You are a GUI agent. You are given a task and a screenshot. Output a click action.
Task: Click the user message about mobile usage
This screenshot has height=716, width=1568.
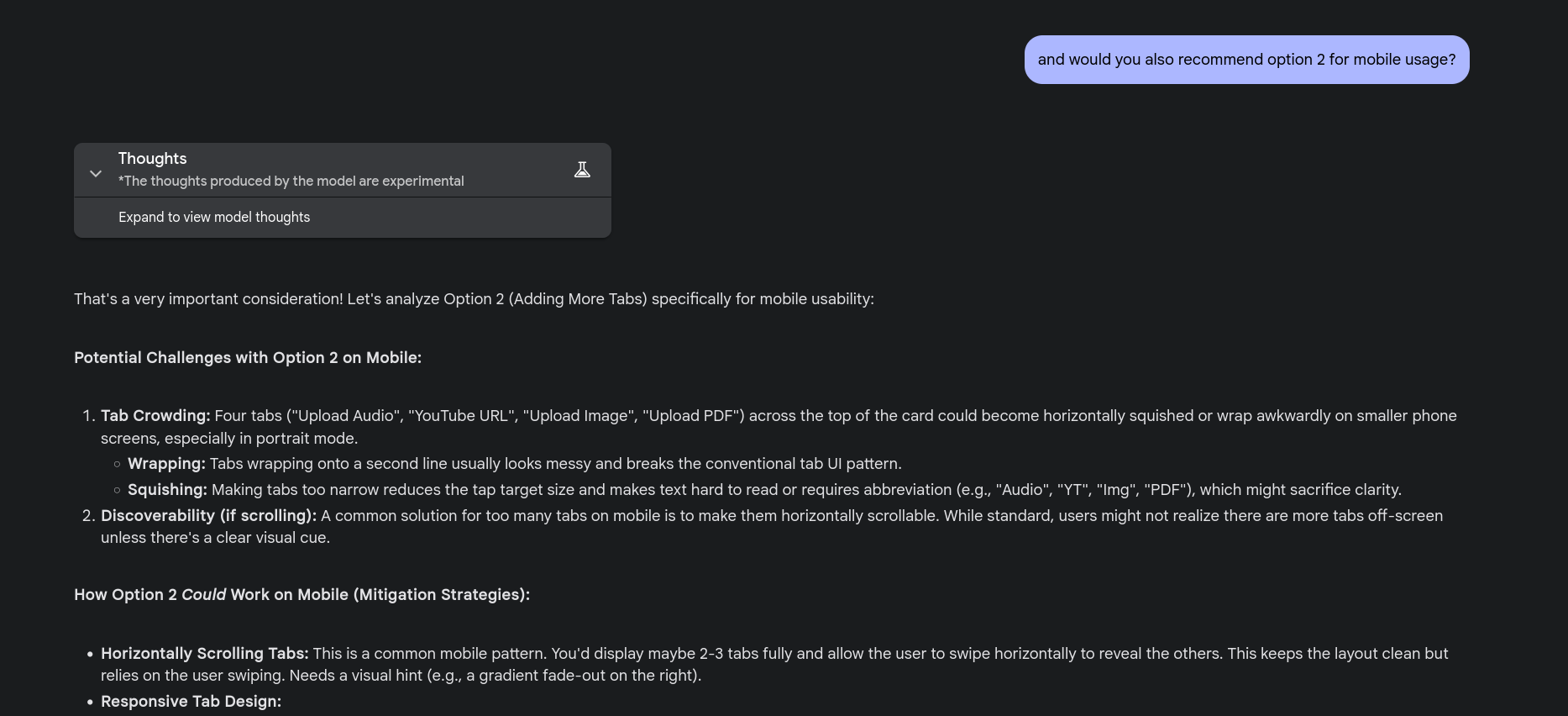[1246, 60]
